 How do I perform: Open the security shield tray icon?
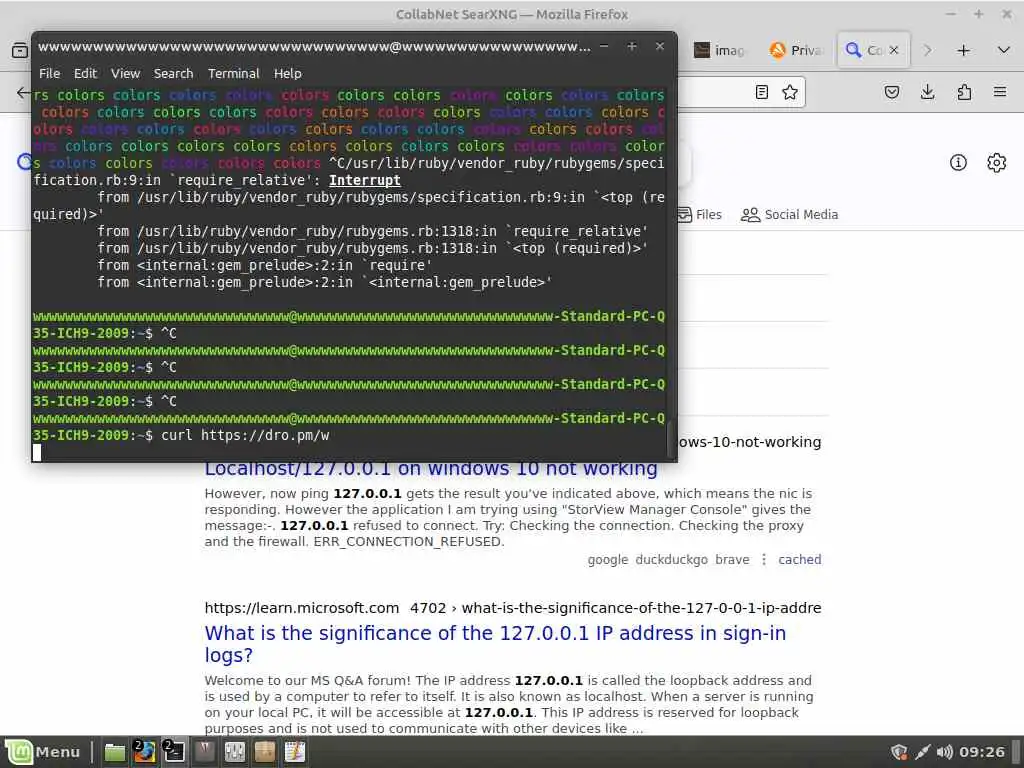click(x=899, y=752)
